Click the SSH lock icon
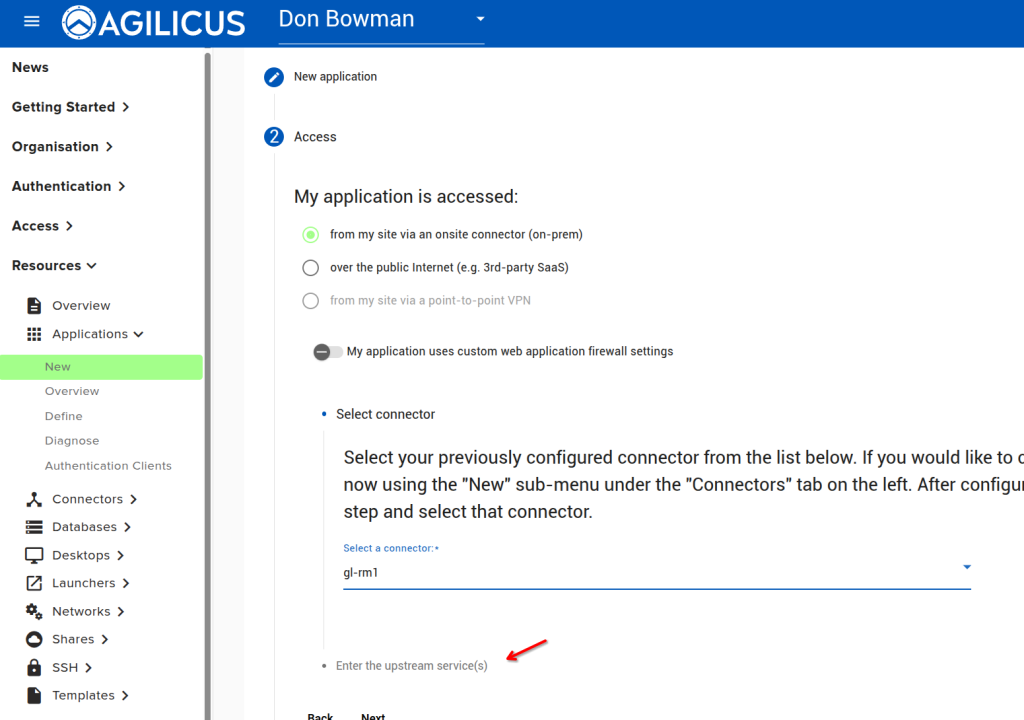 click(x=34, y=667)
